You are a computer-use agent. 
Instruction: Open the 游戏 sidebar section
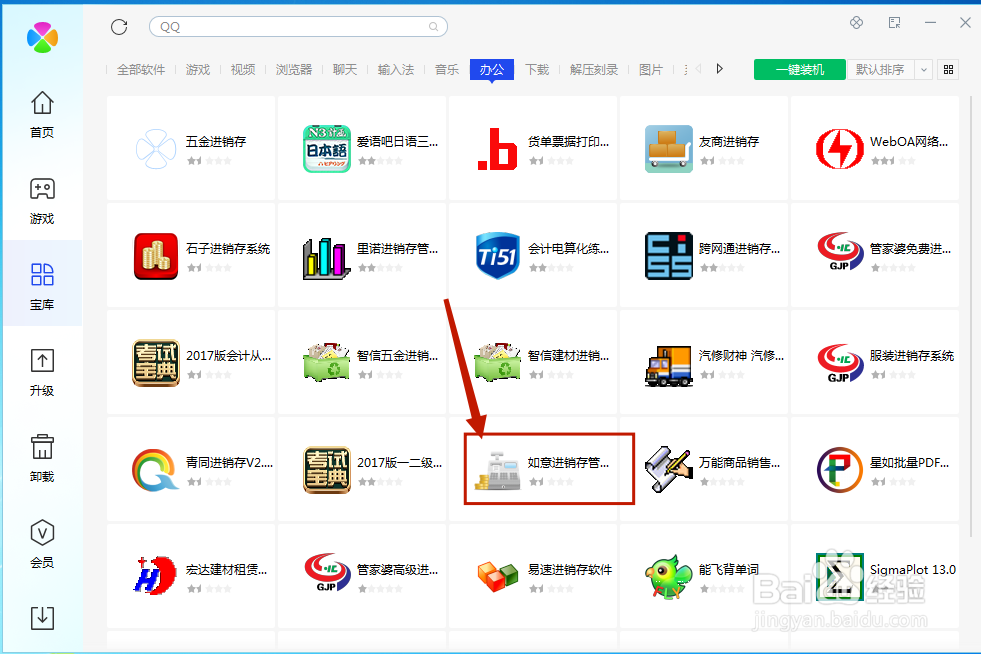coord(42,201)
